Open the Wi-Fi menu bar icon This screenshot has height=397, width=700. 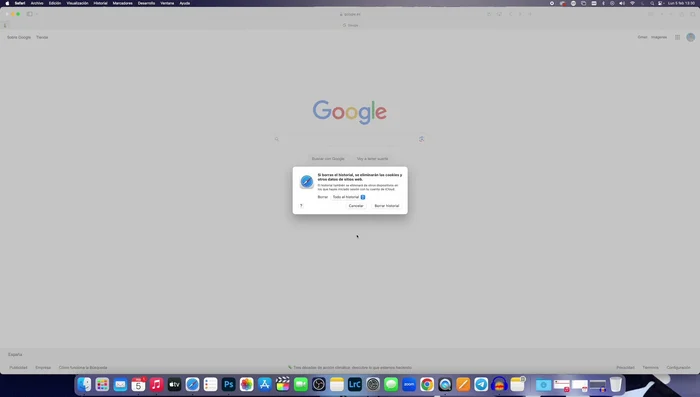pos(632,3)
